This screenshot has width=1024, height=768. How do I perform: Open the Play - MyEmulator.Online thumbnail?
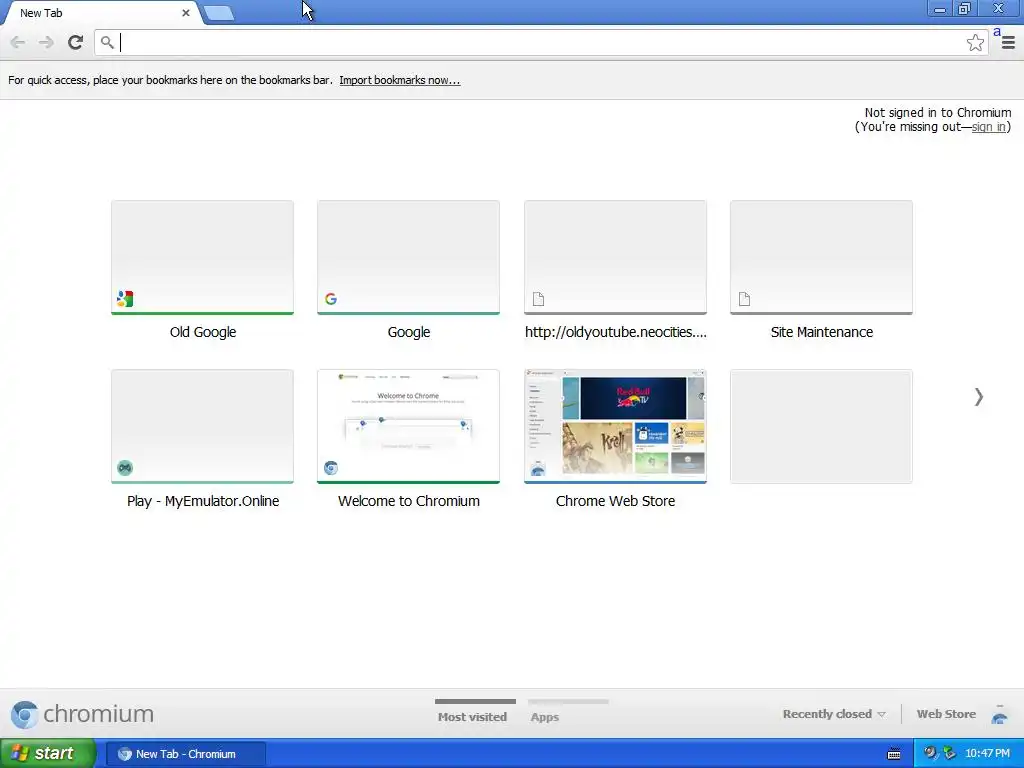202,426
